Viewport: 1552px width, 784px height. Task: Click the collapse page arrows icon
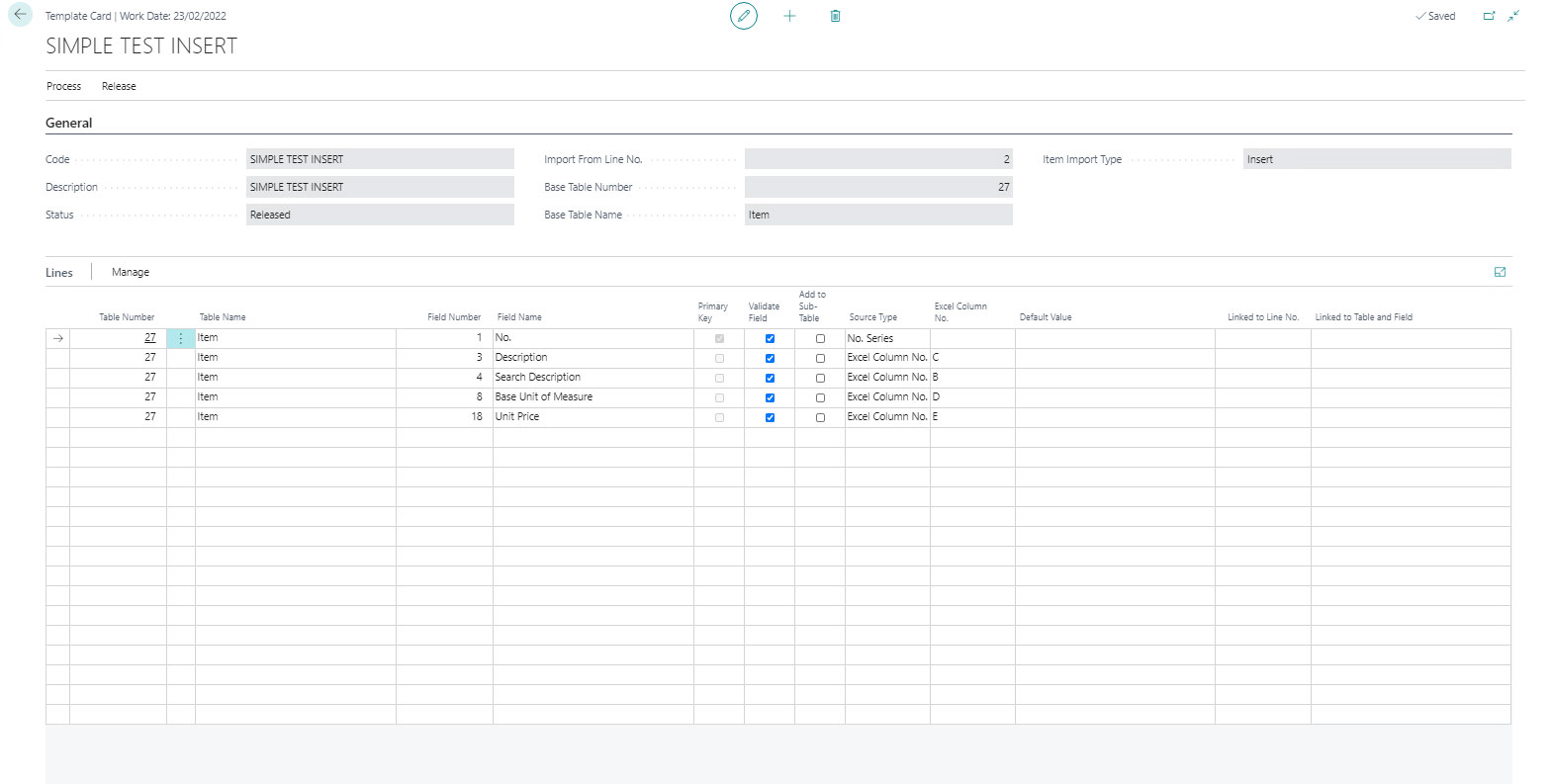(1513, 16)
